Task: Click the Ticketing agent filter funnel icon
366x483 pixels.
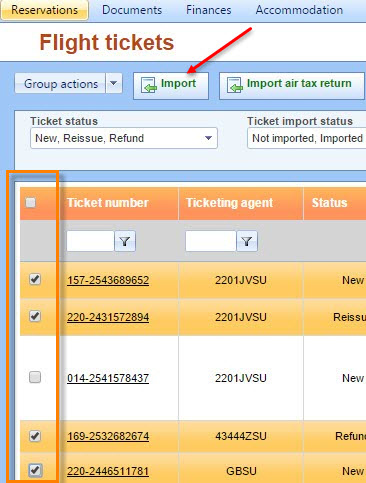Action: [247, 241]
